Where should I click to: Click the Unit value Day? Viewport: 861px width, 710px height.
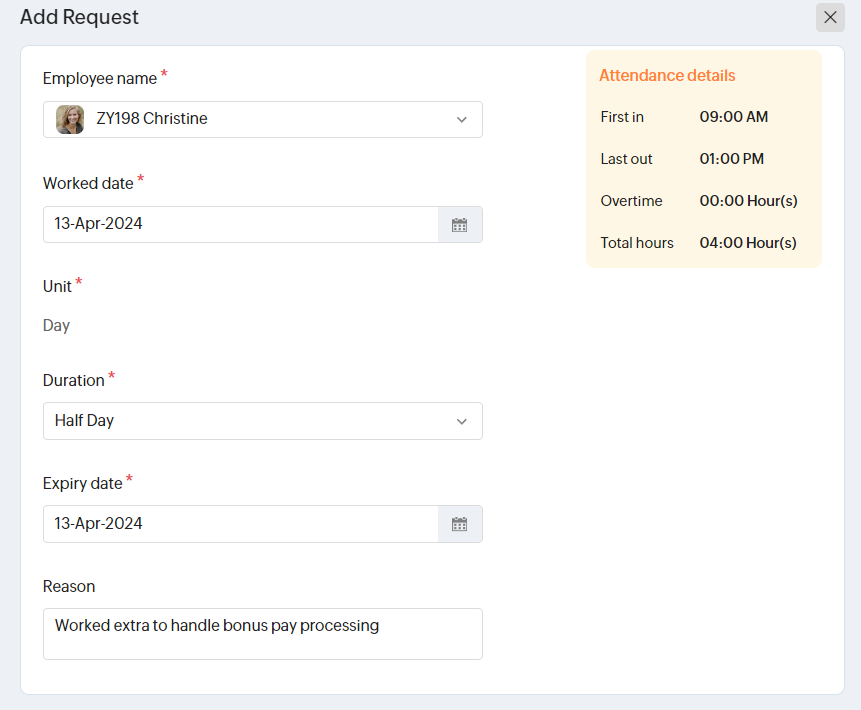[57, 326]
